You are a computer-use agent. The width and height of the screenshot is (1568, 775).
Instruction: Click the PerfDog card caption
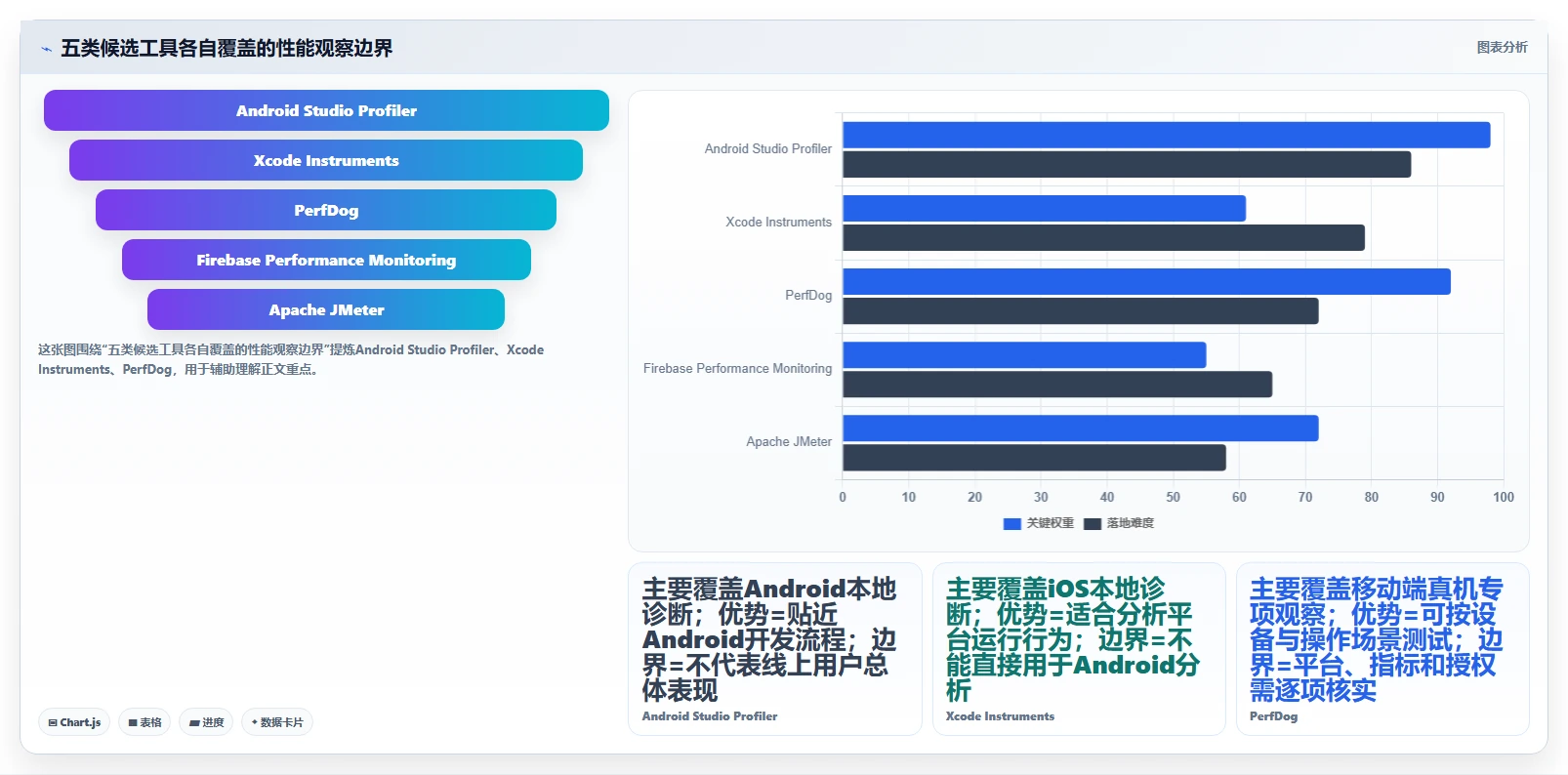[x=1273, y=716]
